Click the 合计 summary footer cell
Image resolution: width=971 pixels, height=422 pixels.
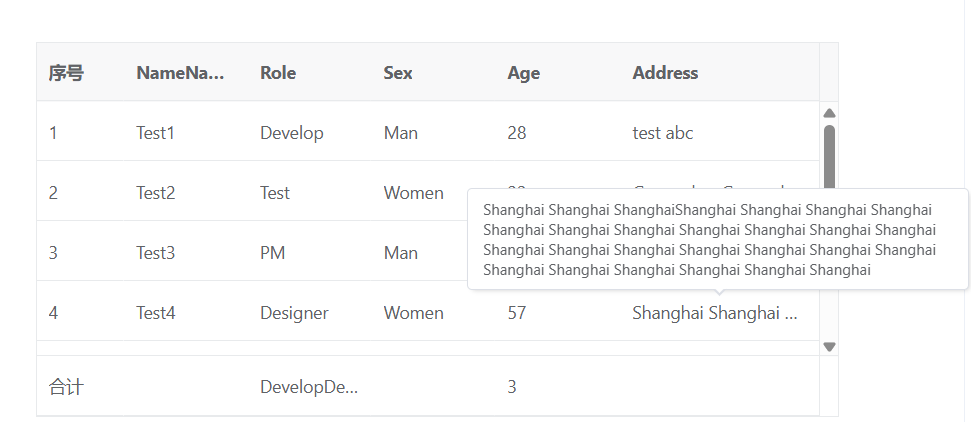pos(66,387)
